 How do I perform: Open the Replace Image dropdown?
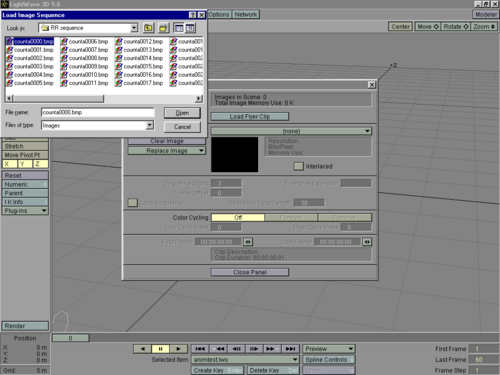coord(167,151)
